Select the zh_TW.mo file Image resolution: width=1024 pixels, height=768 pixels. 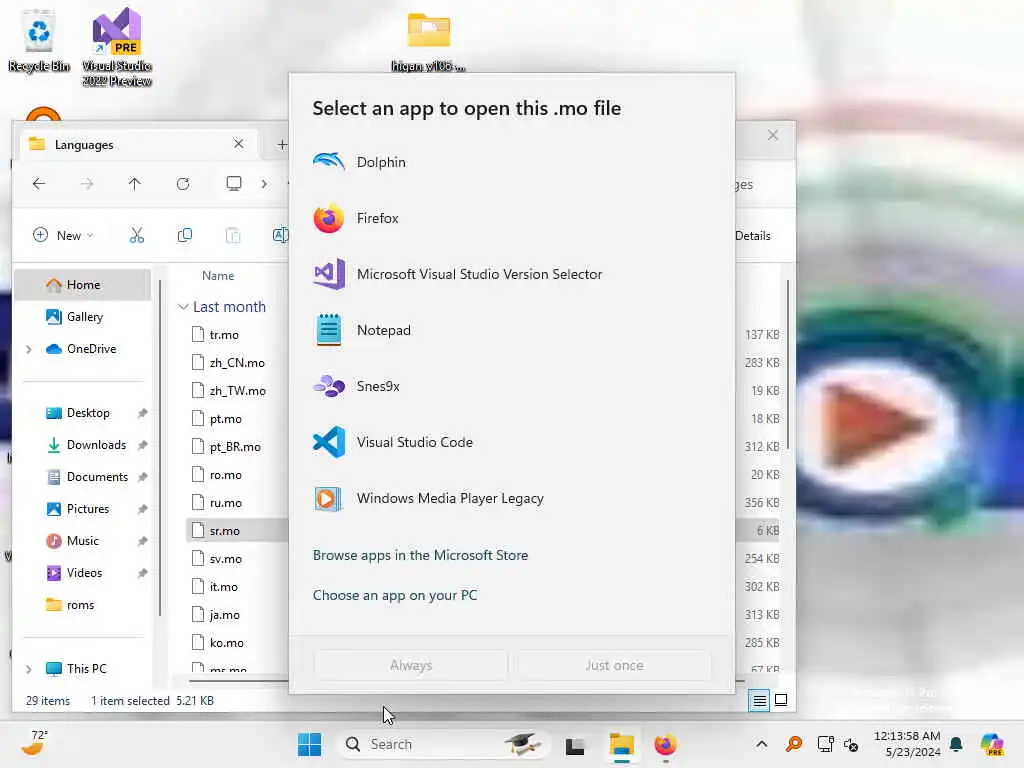click(x=238, y=391)
